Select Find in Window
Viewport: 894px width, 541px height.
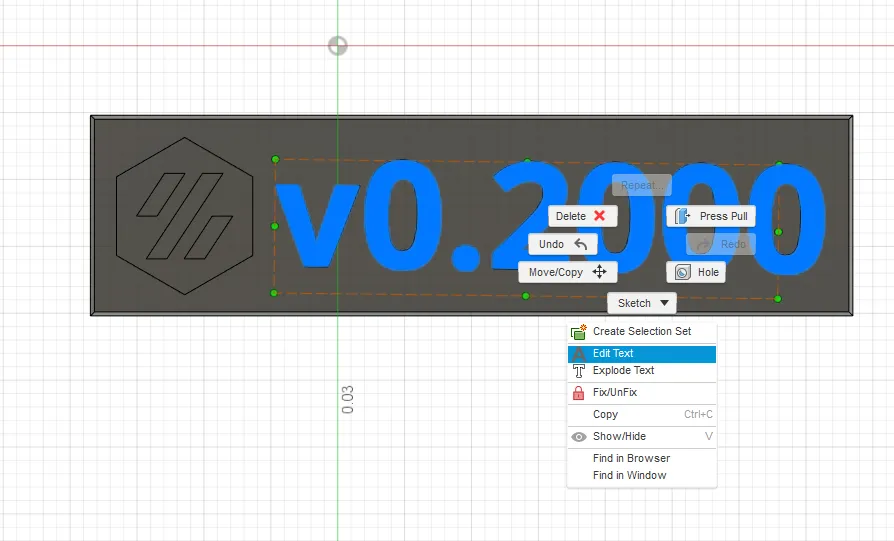[642, 475]
